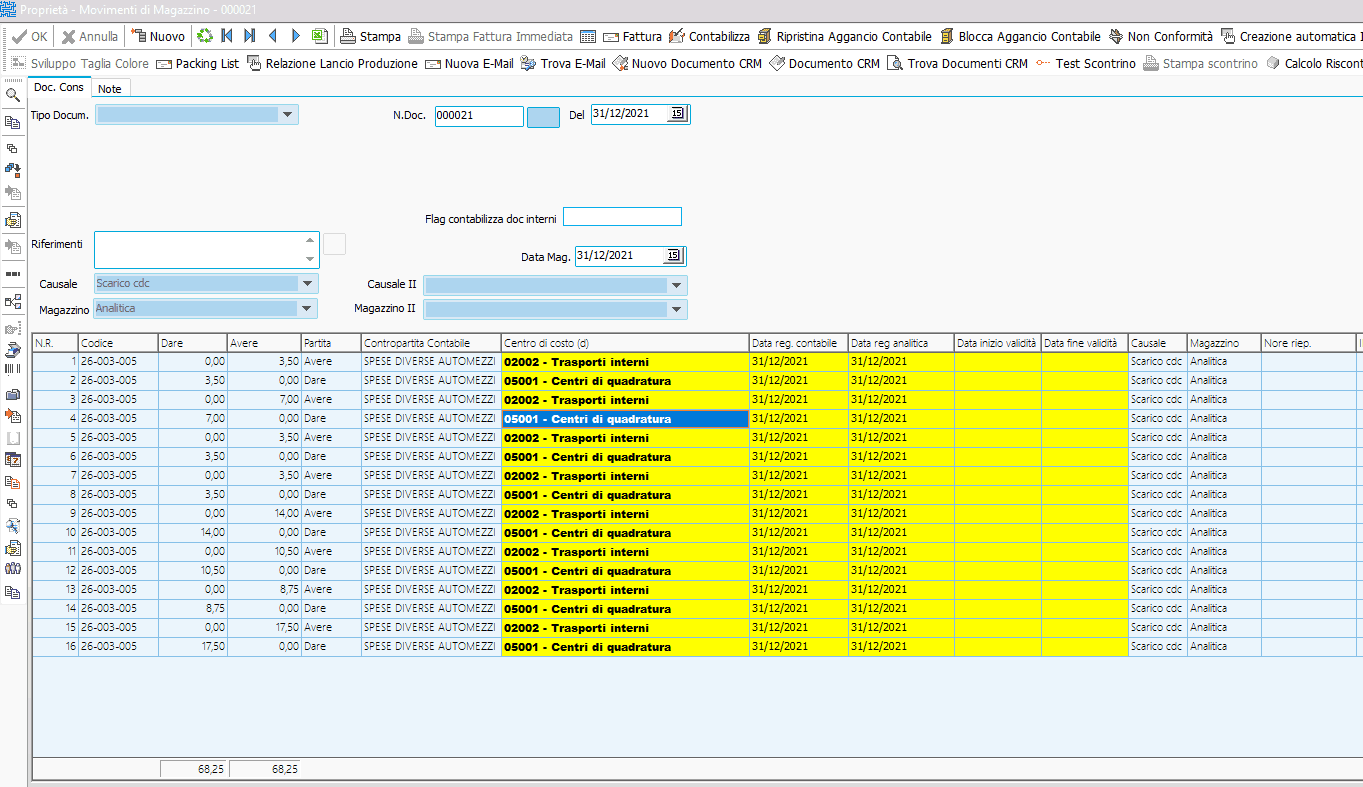1363x787 pixels.
Task: Open calendar picker of Data Mag.
Action: tap(673, 256)
